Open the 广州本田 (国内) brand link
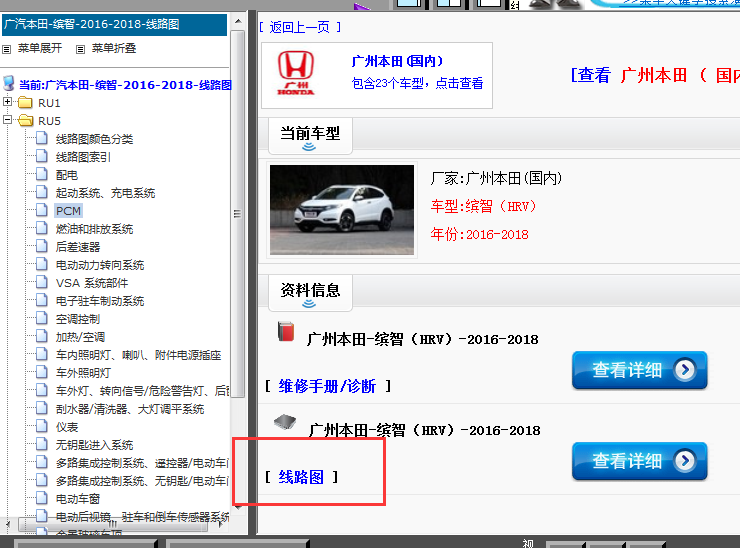 pos(397,61)
